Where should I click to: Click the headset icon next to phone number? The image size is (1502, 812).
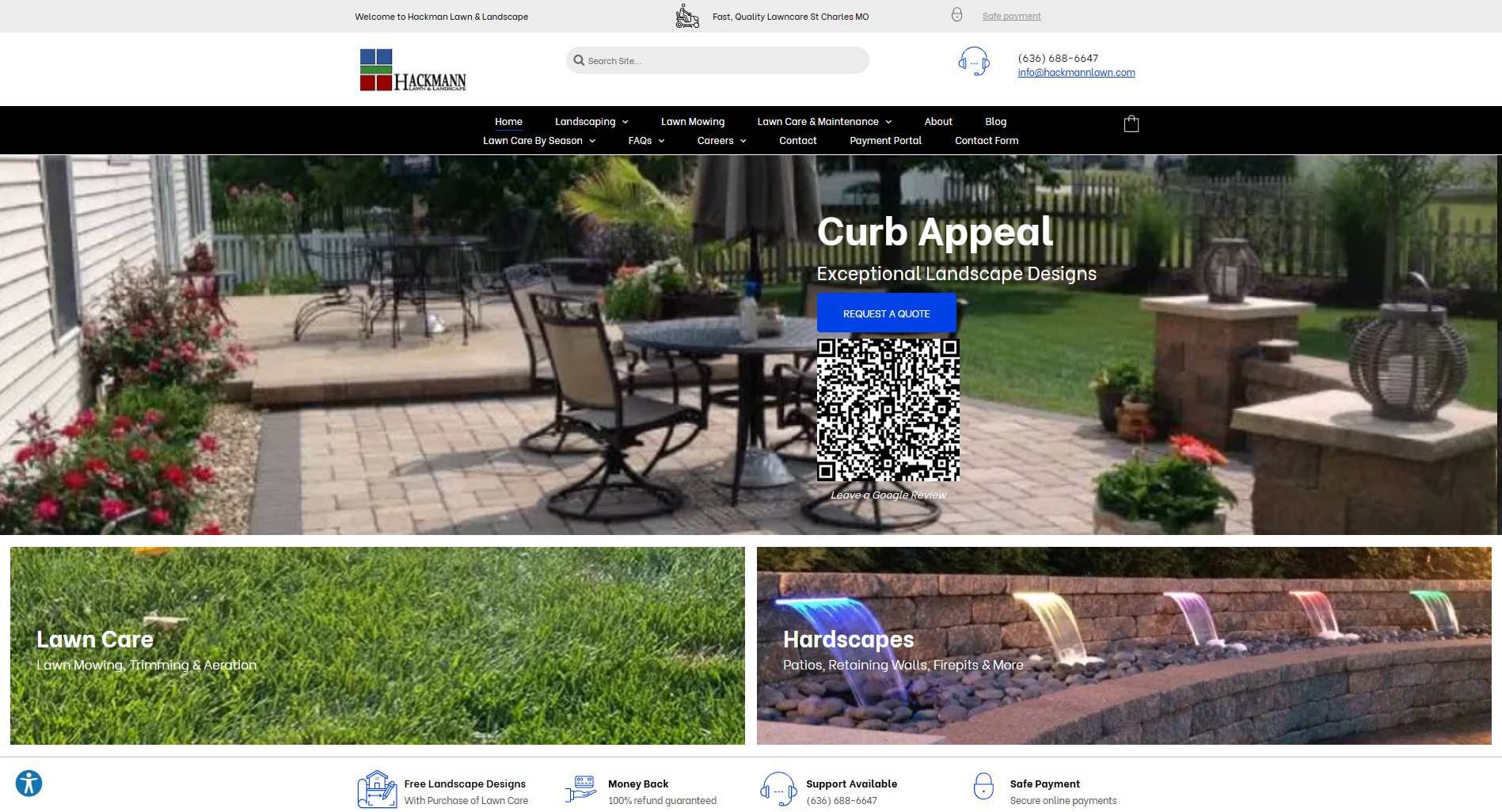(x=973, y=61)
